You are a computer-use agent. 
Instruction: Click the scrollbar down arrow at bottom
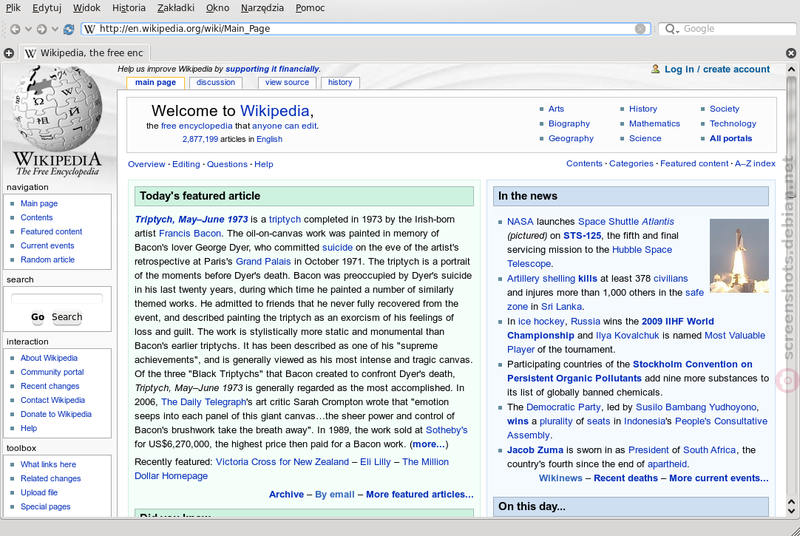click(x=791, y=511)
